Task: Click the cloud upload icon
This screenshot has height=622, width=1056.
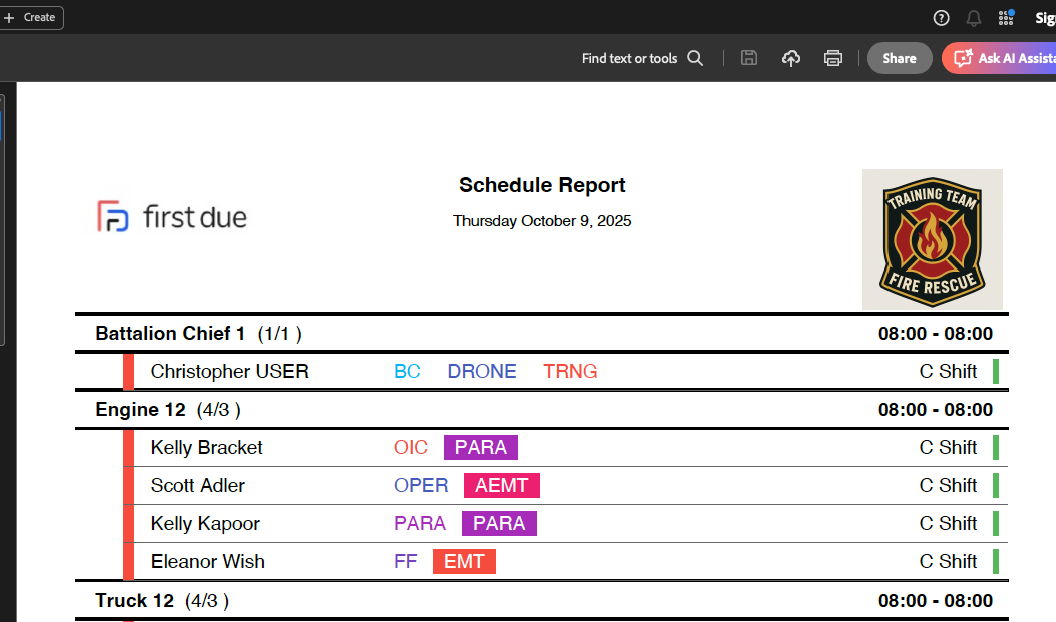Action: [x=790, y=58]
